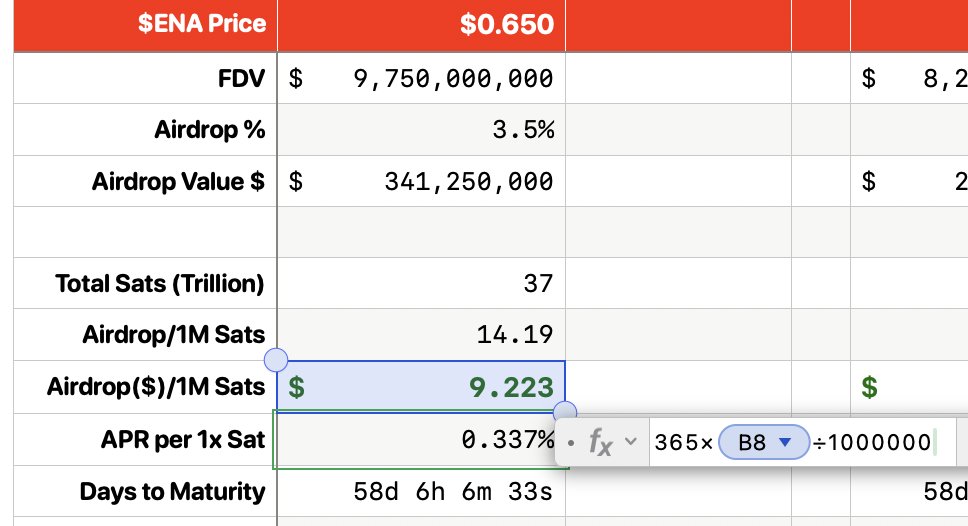Image resolution: width=968 pixels, height=526 pixels.
Task: Select the Airdrop % label cell
Action: [145, 130]
